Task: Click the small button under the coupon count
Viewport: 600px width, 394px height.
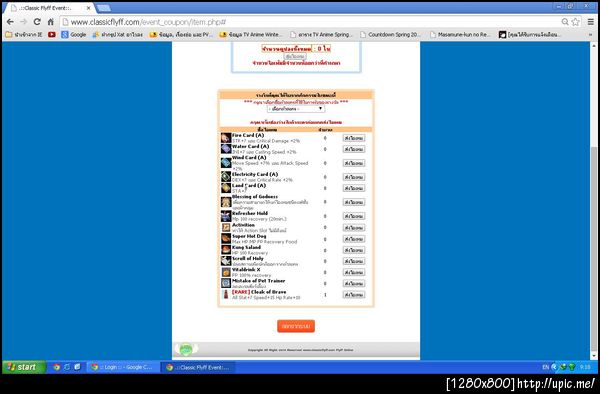Action: 295,56
